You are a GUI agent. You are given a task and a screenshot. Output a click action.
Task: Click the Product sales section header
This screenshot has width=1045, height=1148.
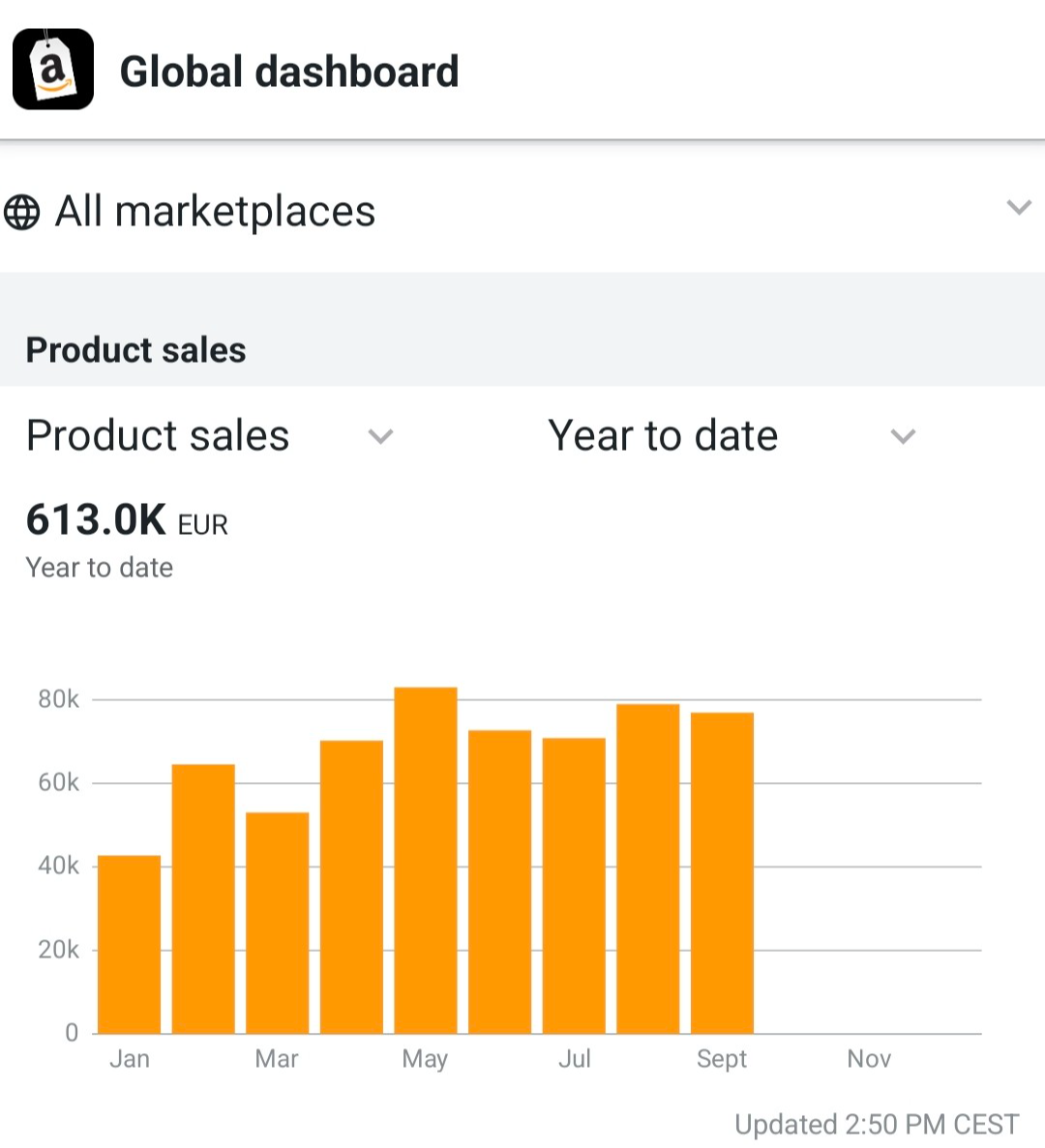135,350
